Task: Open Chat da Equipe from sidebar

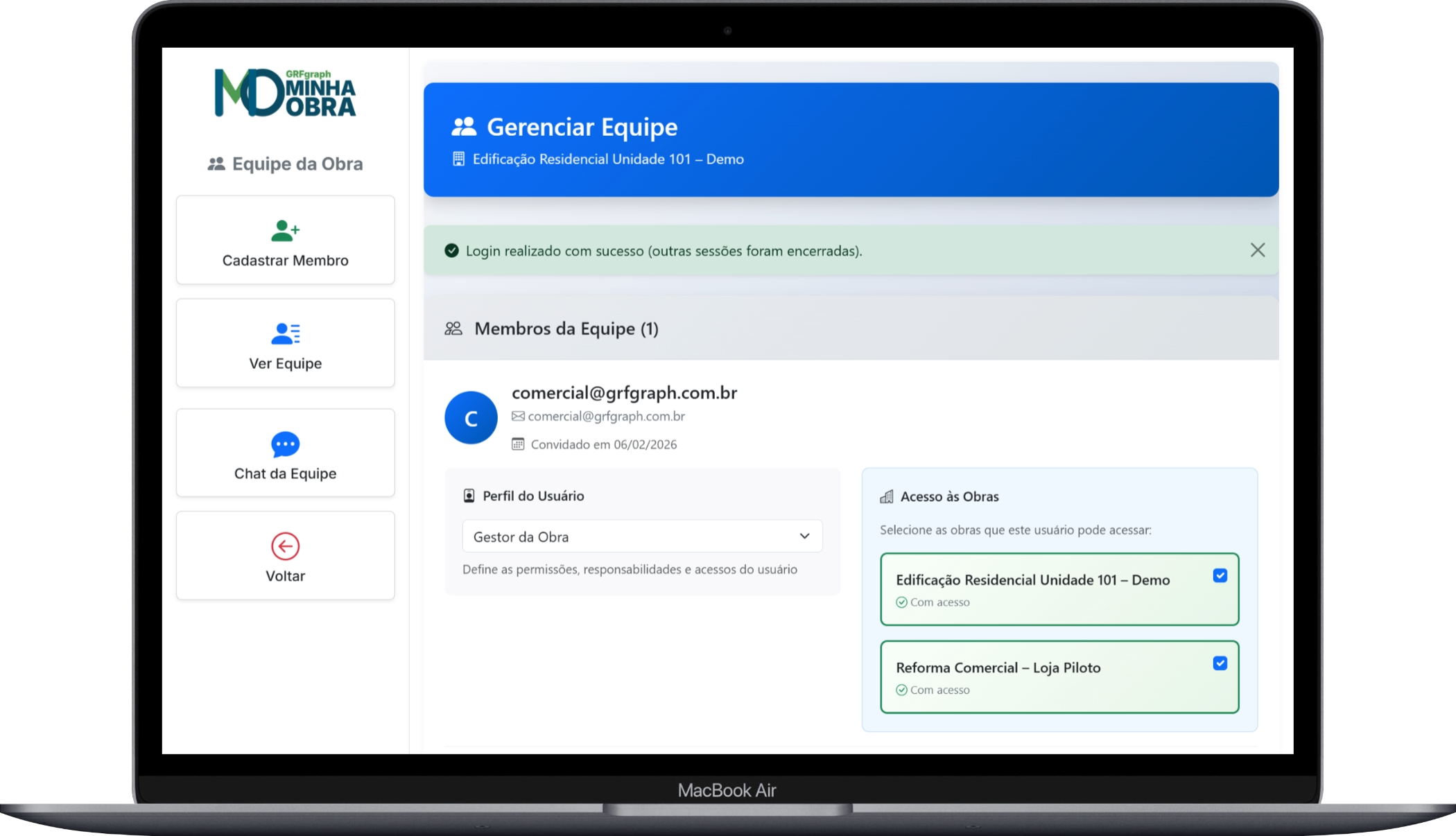Action: pos(285,473)
